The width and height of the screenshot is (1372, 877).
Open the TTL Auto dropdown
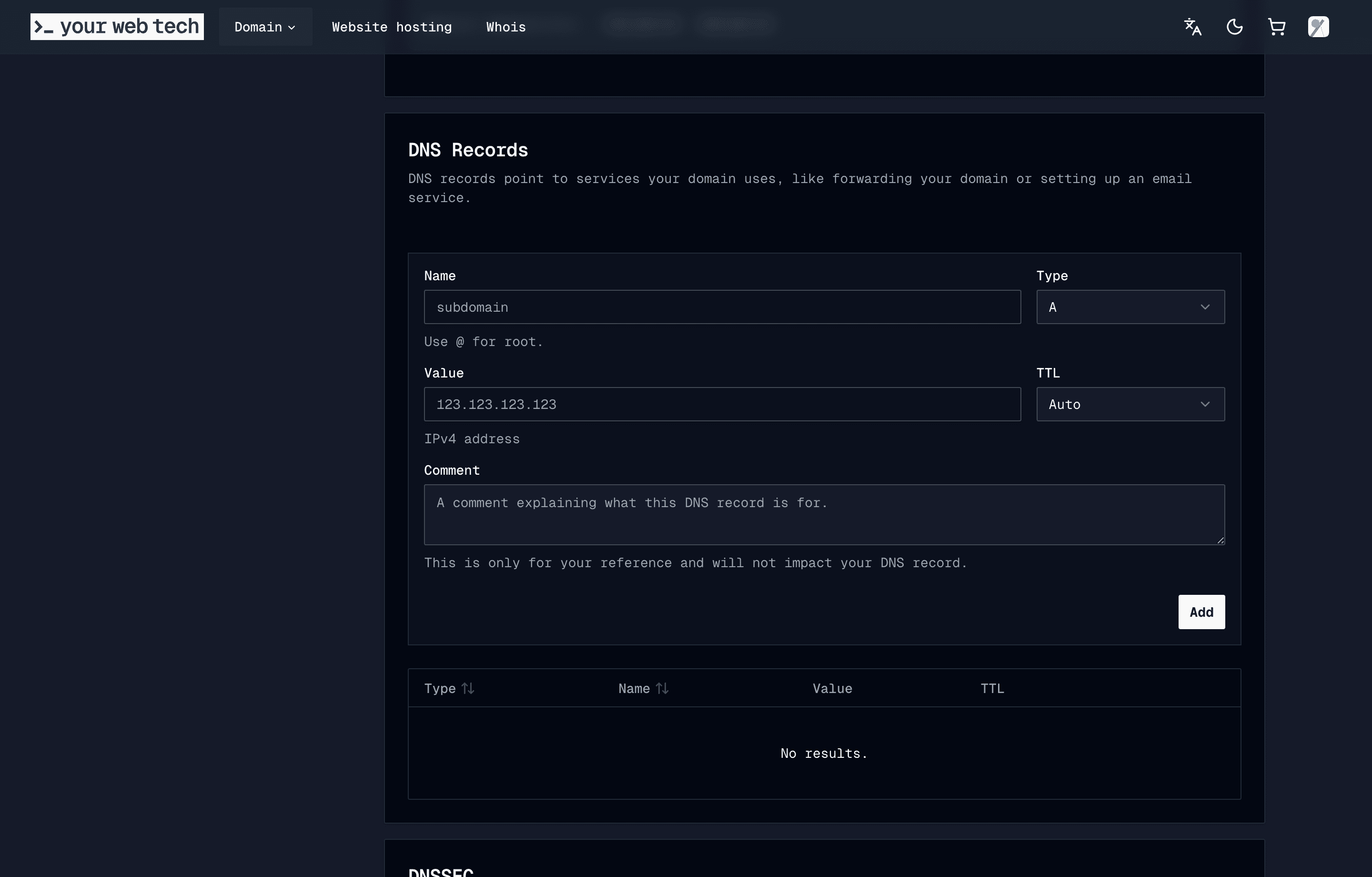(x=1130, y=404)
